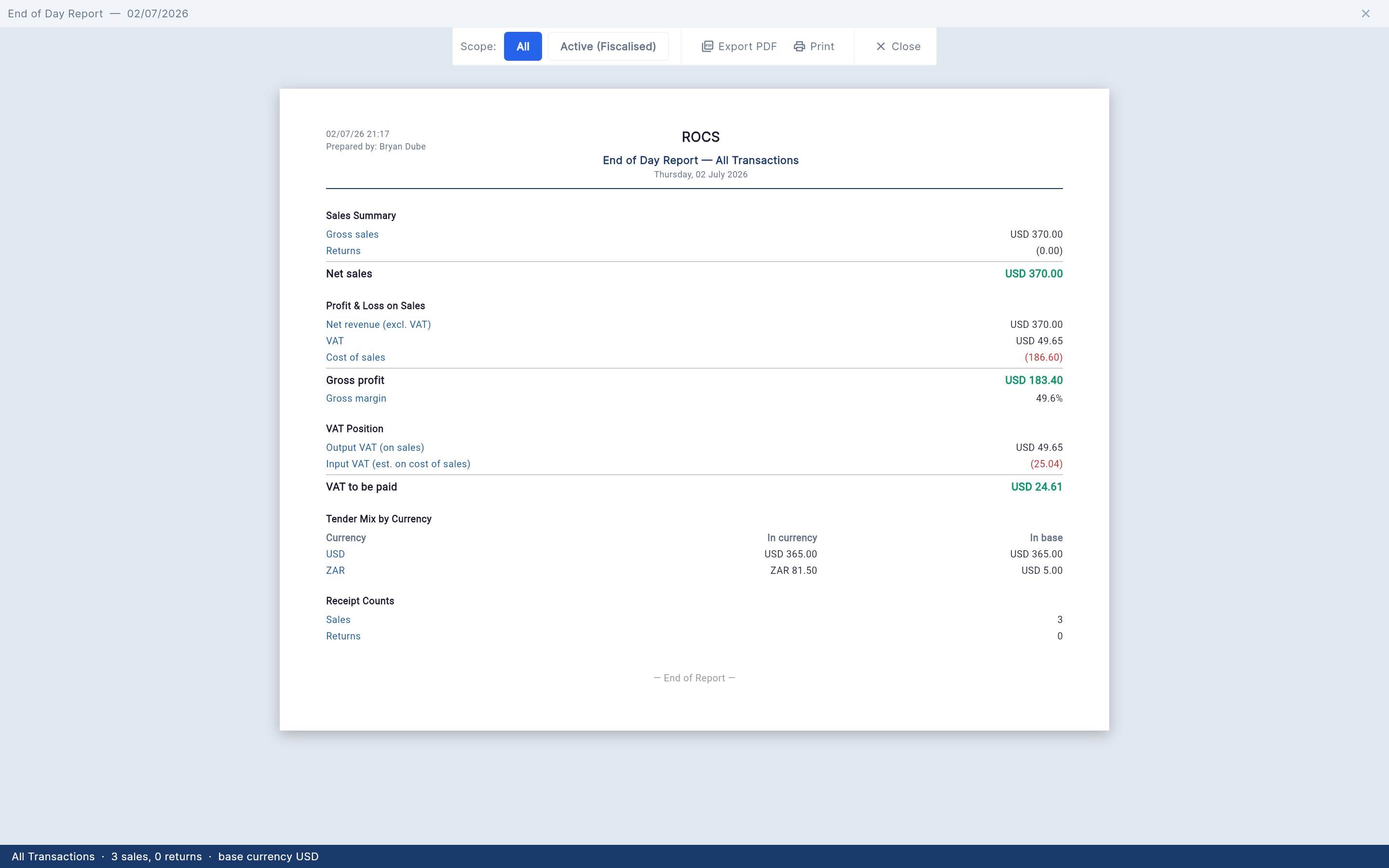
Task: Click the Currency column header
Action: point(345,538)
